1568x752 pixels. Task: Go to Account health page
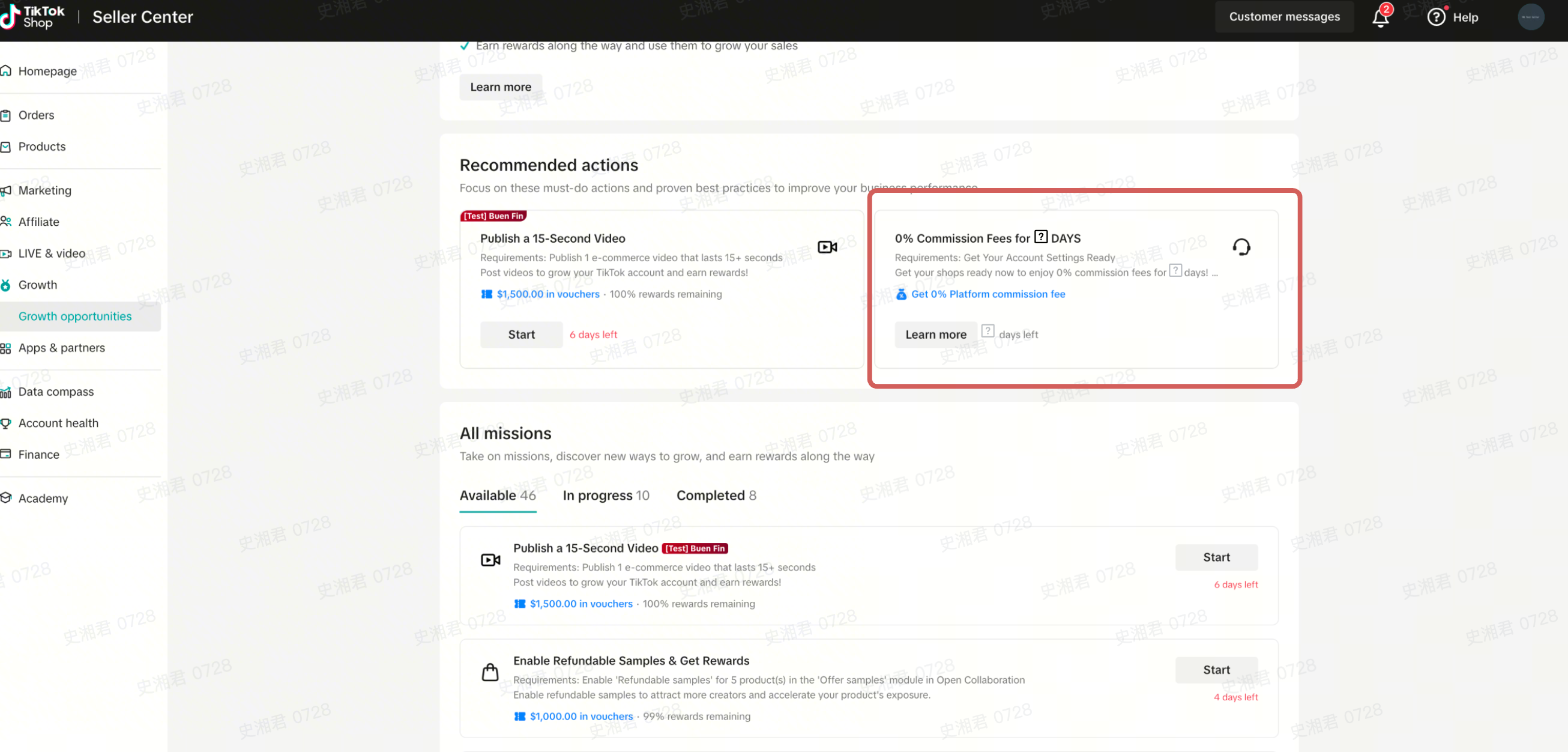coord(58,423)
